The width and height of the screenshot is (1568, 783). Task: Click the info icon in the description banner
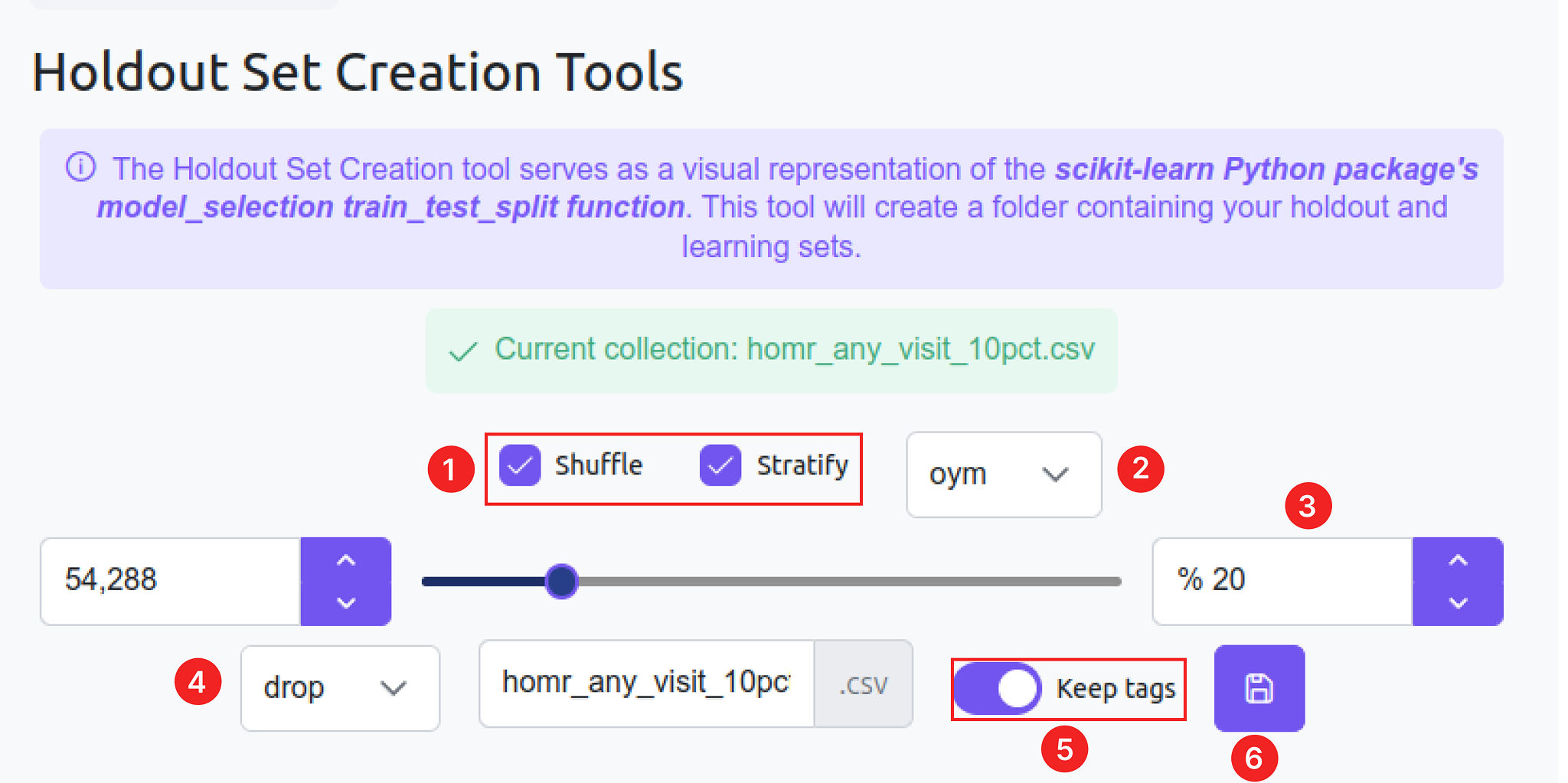pyautogui.click(x=81, y=167)
